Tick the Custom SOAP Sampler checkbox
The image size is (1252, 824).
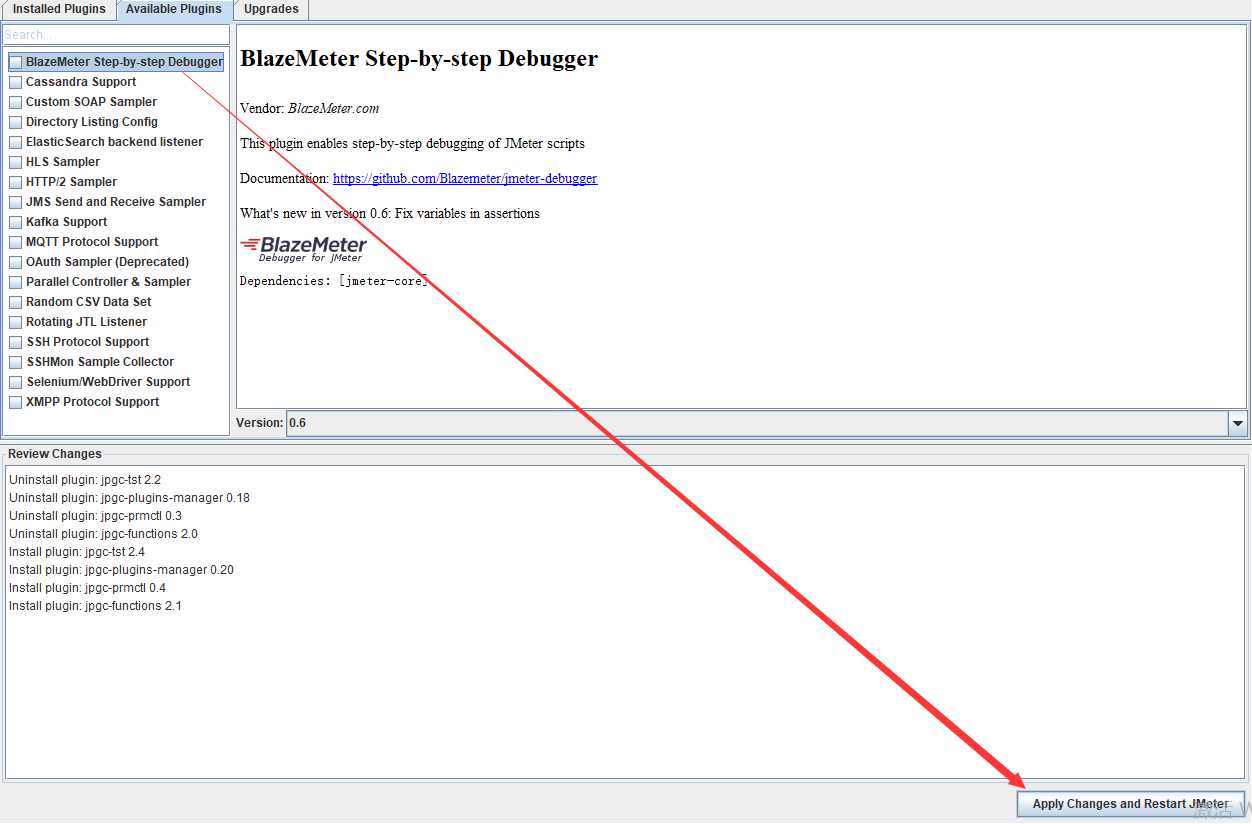(x=16, y=102)
